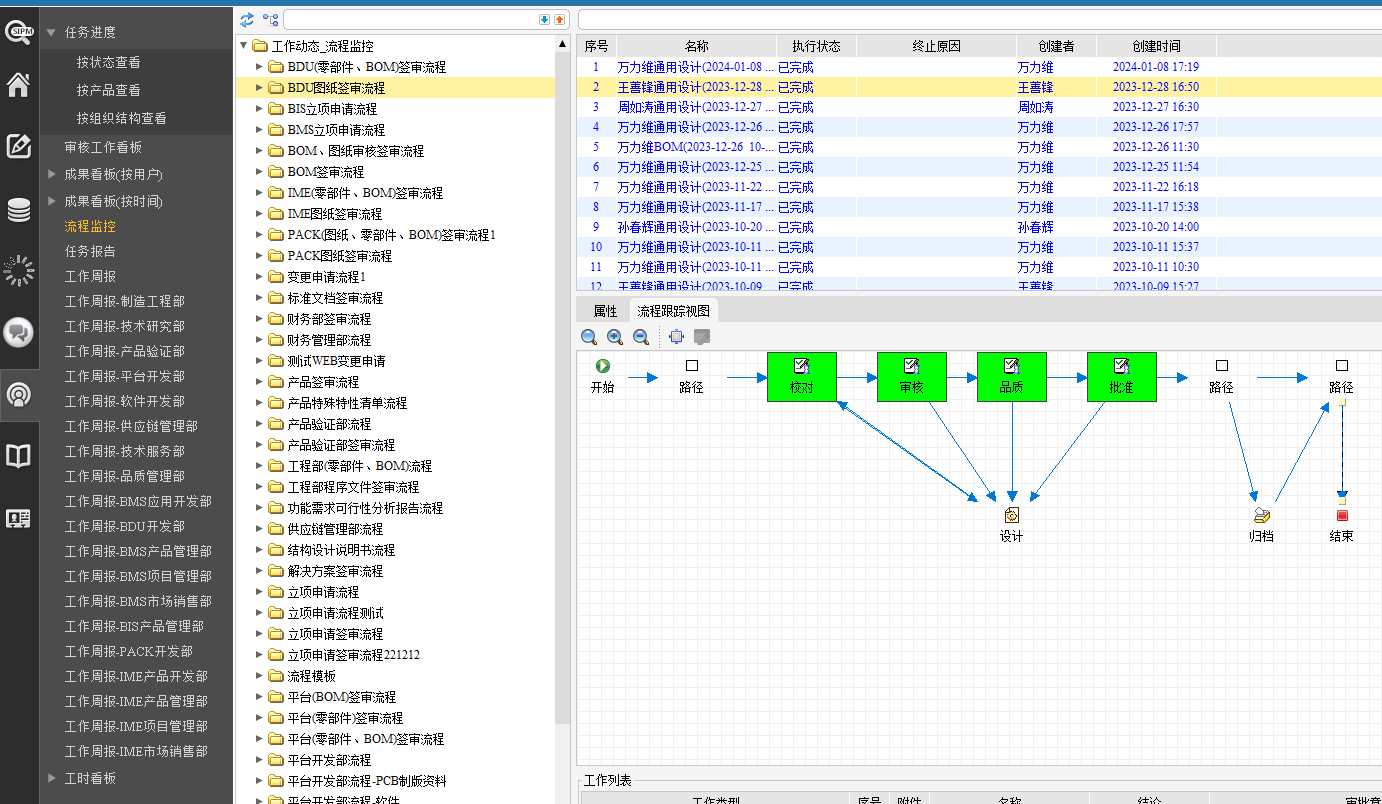
Task: Open the chat bubbles icon in sidebar
Action: pyautogui.click(x=18, y=332)
